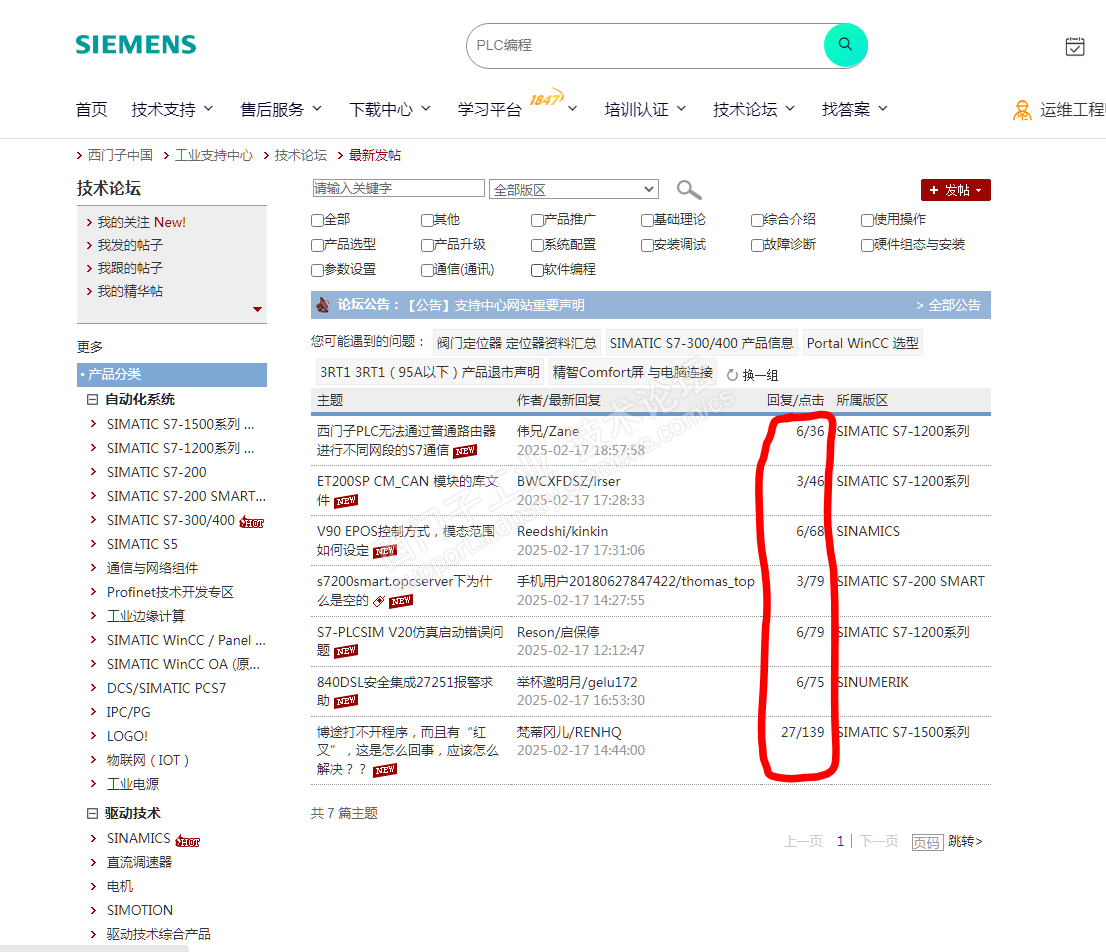Open SIMATIC S7-200 SMART tree item
1106x952 pixels.
click(186, 496)
